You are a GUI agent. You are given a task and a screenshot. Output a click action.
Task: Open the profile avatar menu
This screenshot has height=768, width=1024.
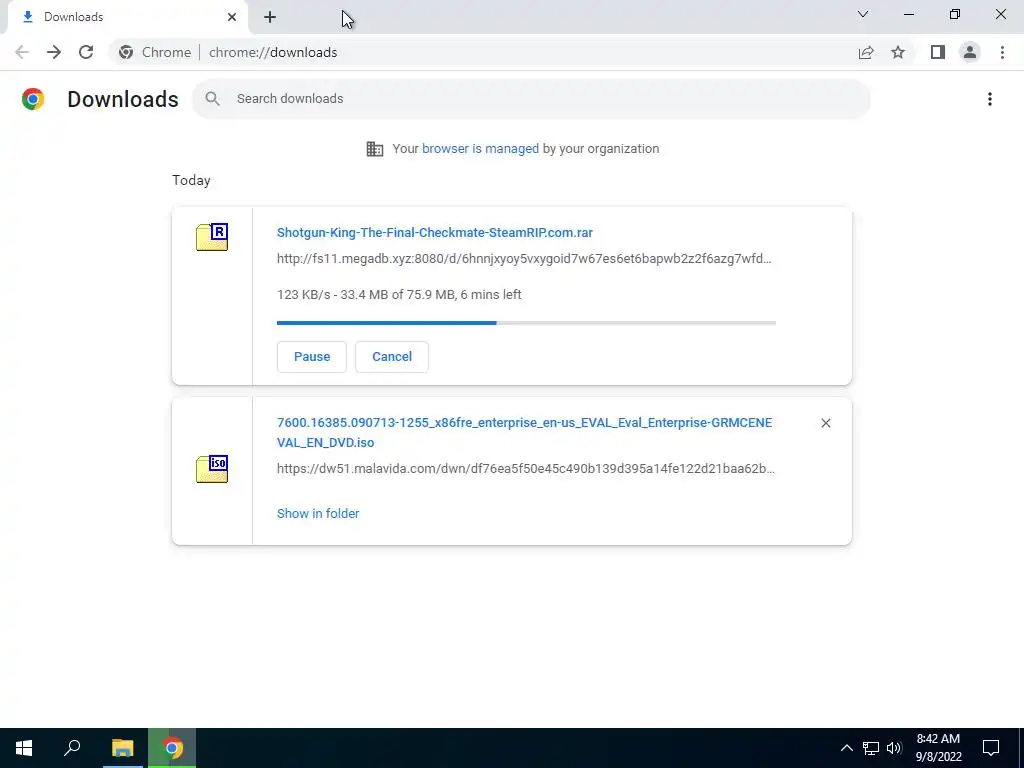click(x=970, y=52)
